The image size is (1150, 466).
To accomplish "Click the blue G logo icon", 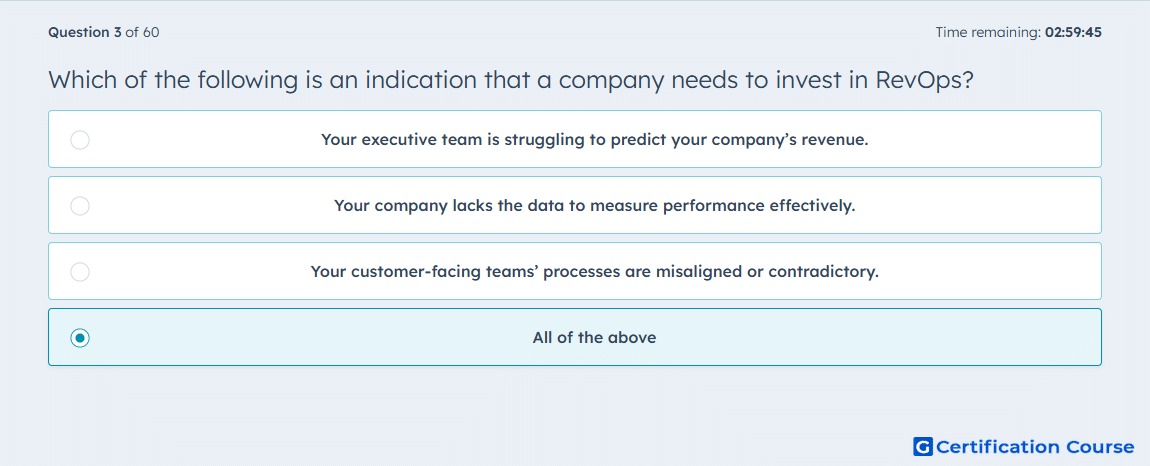I will click(923, 446).
